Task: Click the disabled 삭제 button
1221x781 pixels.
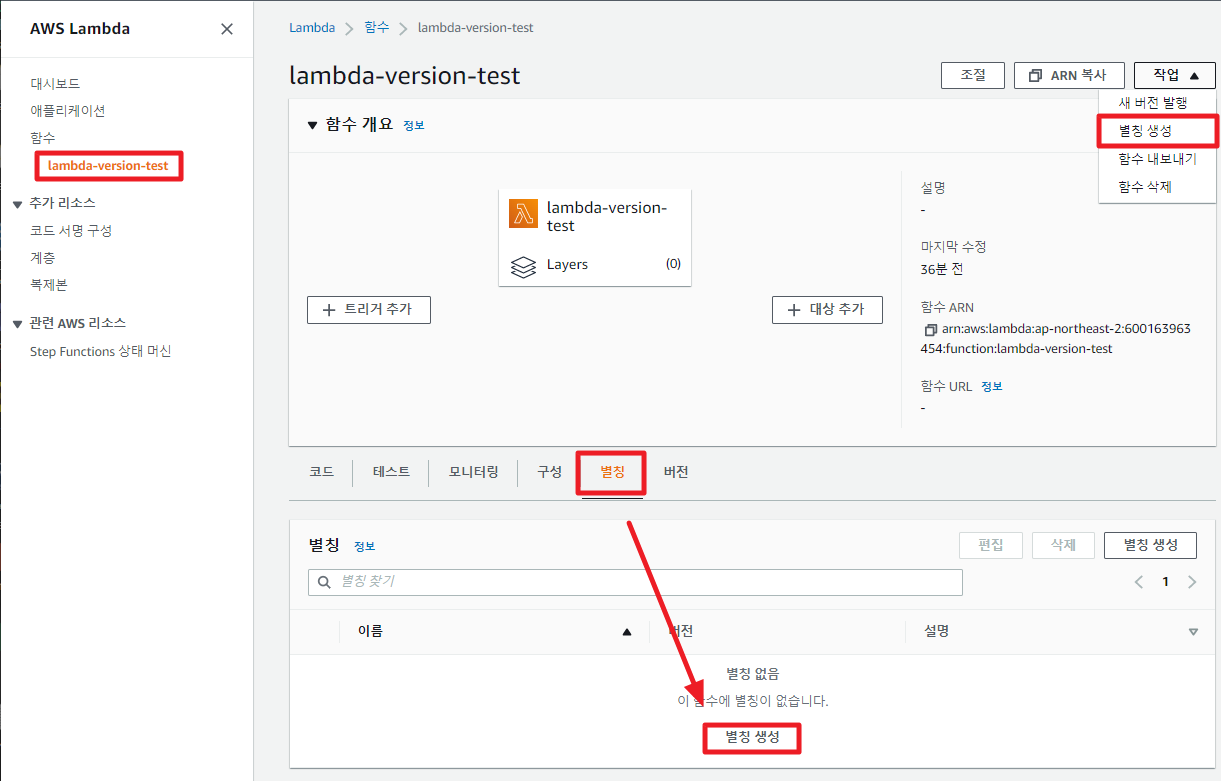Action: pos(1063,545)
